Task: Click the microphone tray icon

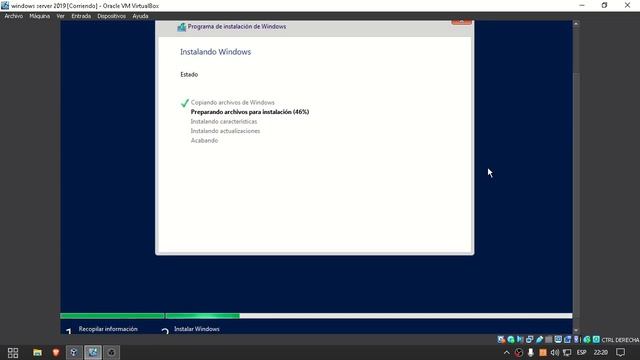Action: tap(530, 353)
